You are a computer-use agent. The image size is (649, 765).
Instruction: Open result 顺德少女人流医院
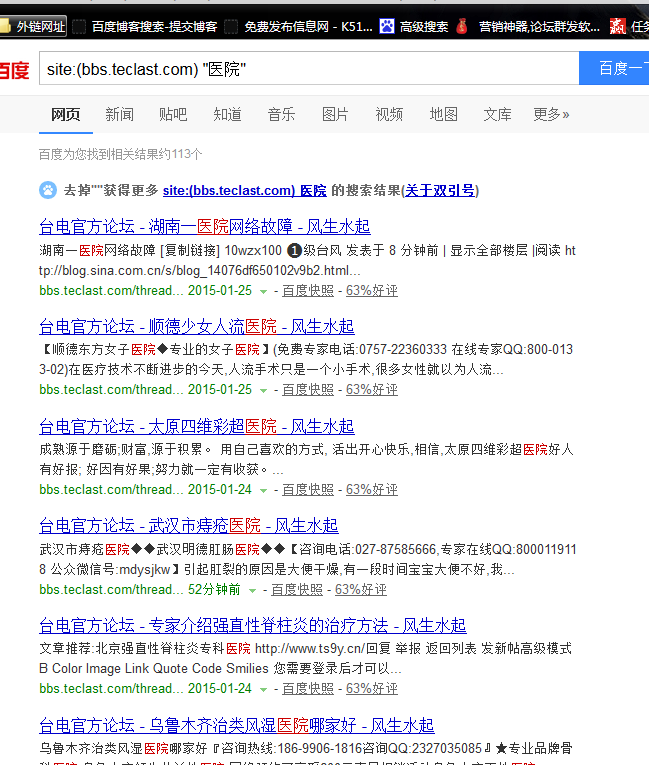pyautogui.click(x=197, y=326)
